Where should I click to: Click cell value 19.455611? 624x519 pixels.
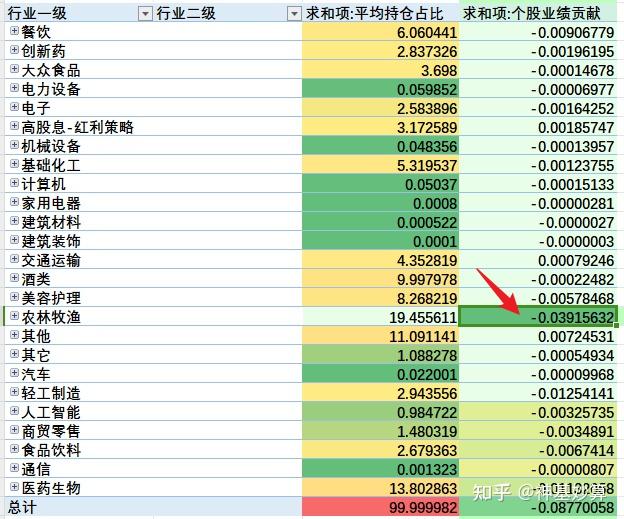pos(423,318)
